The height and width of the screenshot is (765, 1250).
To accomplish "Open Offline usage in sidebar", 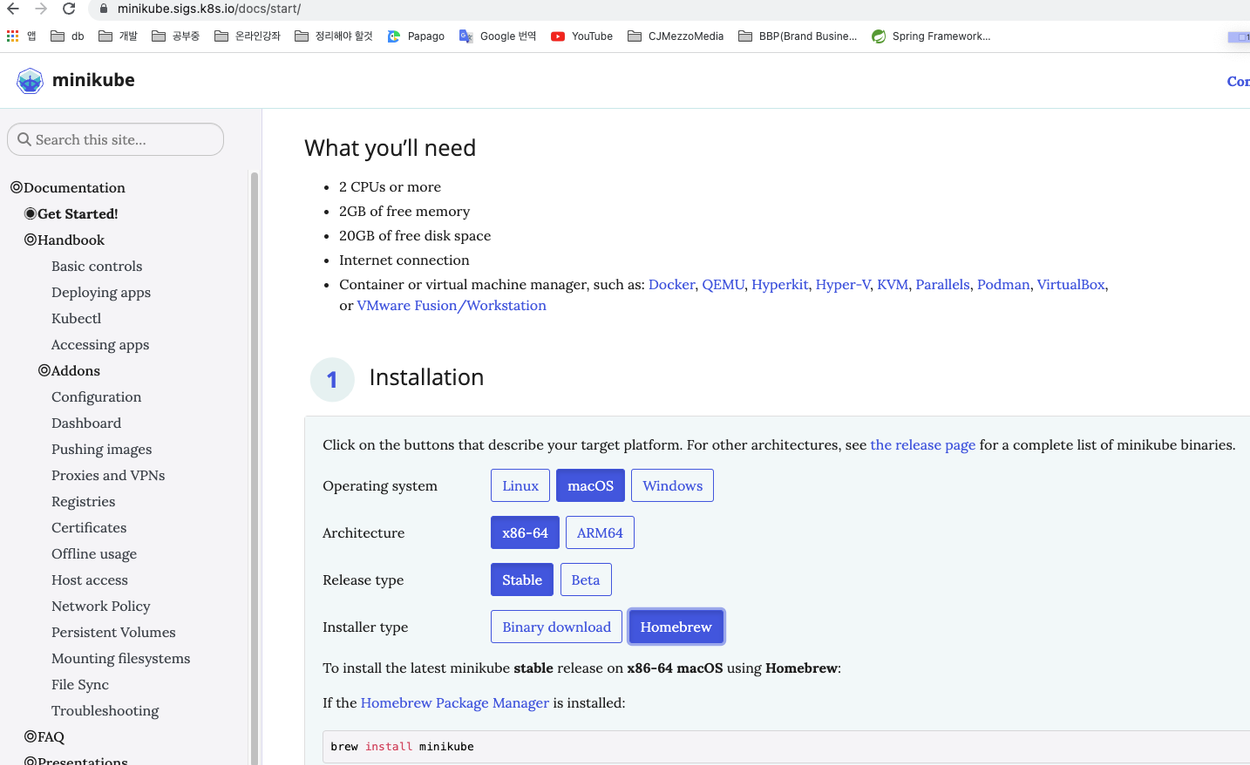I will click(94, 553).
